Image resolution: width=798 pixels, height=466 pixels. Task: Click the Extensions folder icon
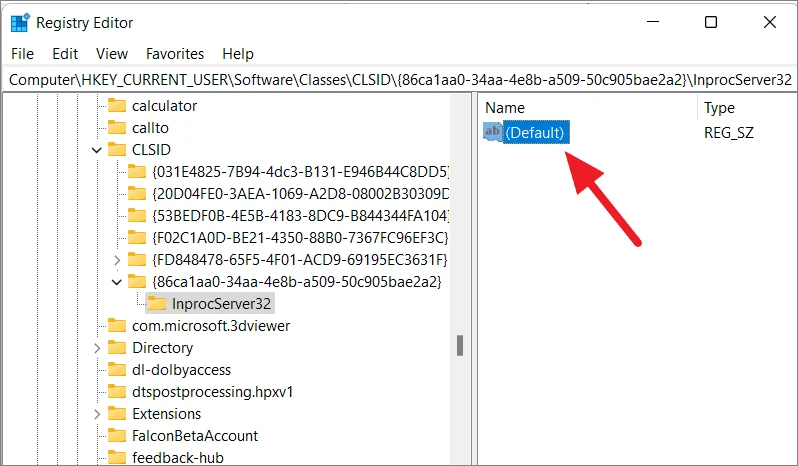tap(117, 414)
